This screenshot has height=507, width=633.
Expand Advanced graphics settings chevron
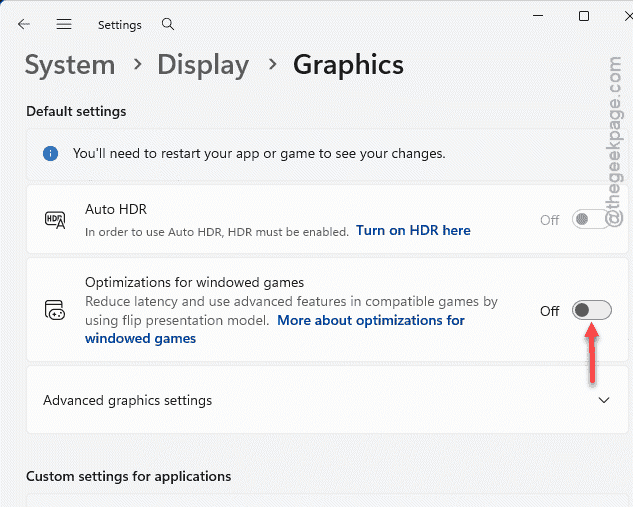tap(604, 400)
